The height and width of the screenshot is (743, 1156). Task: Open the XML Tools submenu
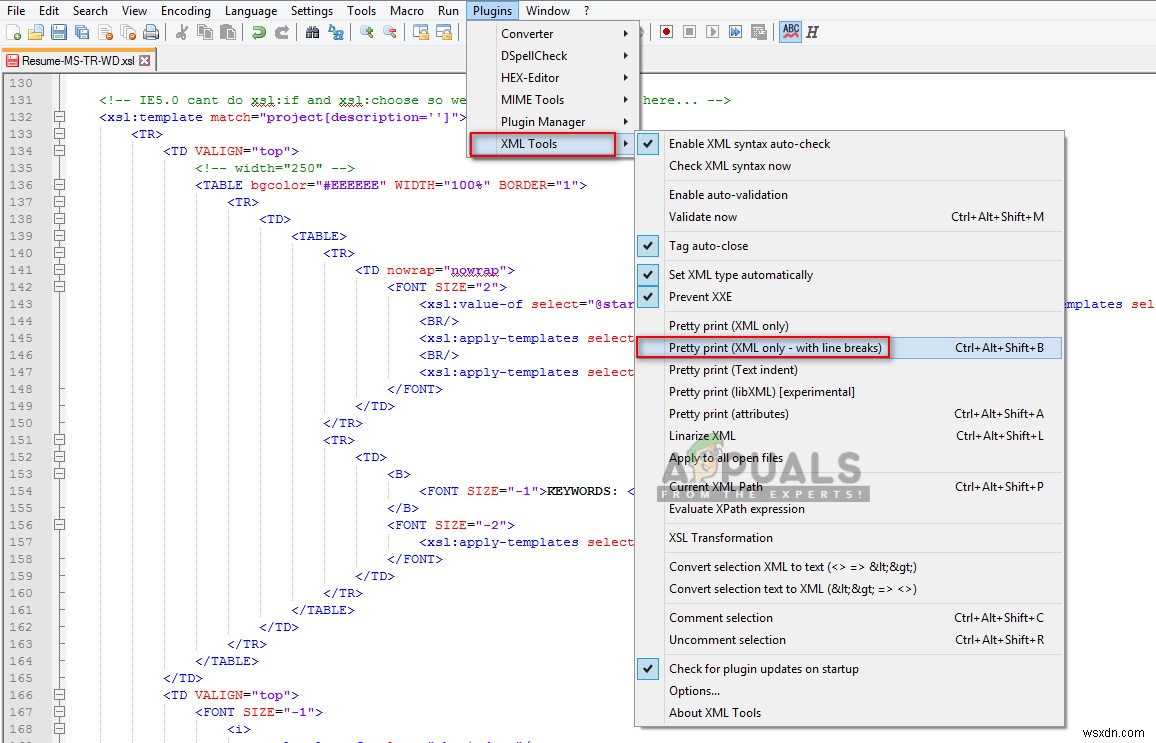click(553, 144)
